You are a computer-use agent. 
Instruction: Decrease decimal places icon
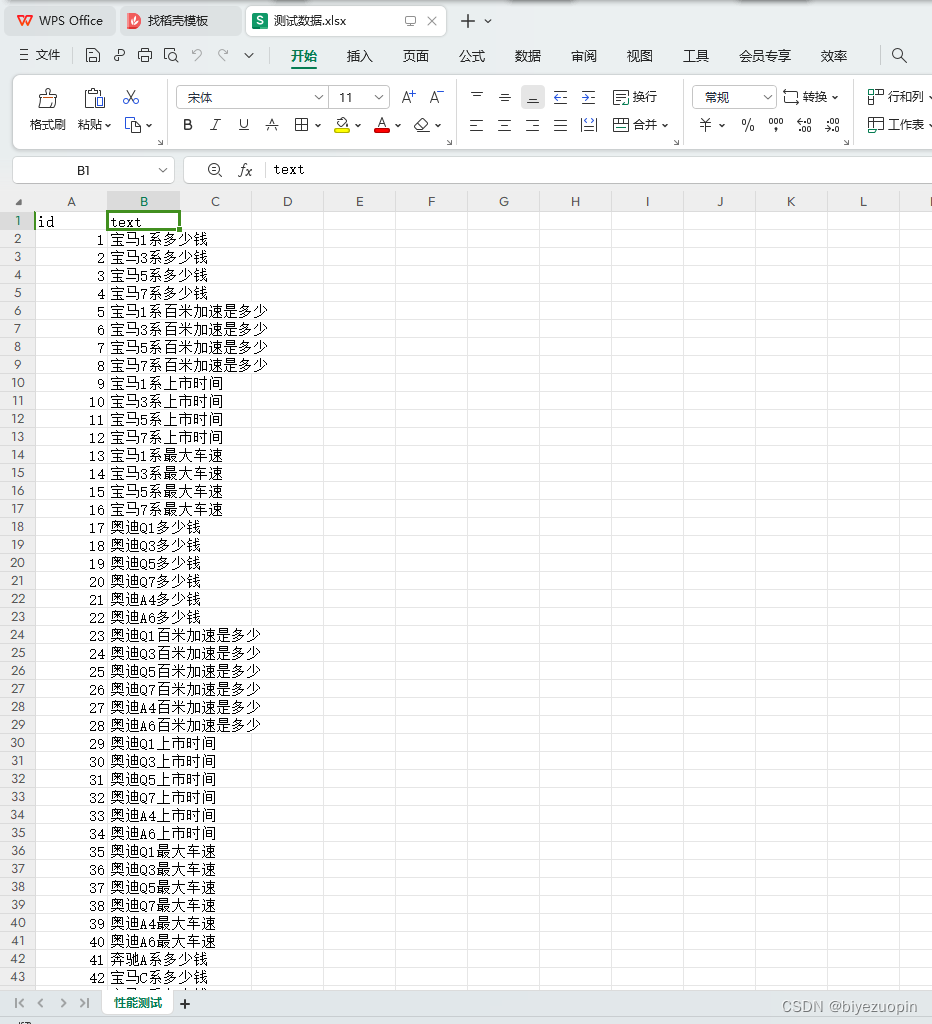point(833,125)
